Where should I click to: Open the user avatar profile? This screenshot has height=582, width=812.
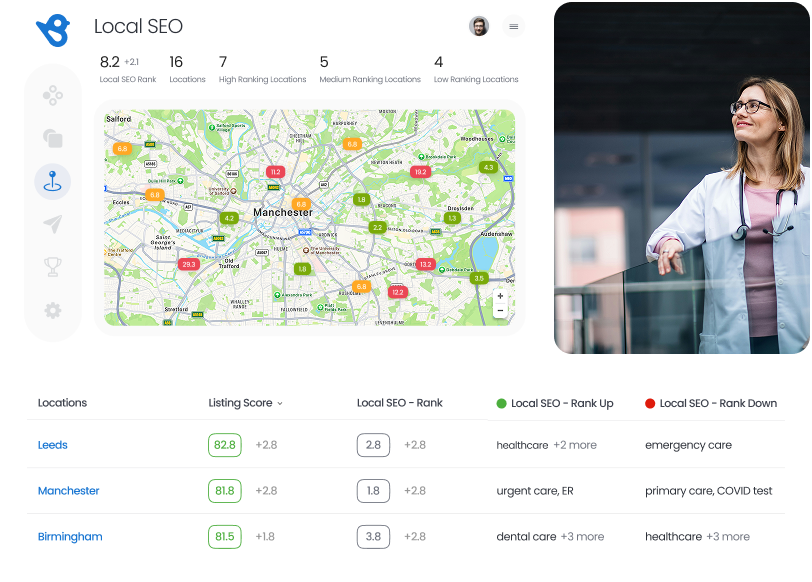coord(479,26)
